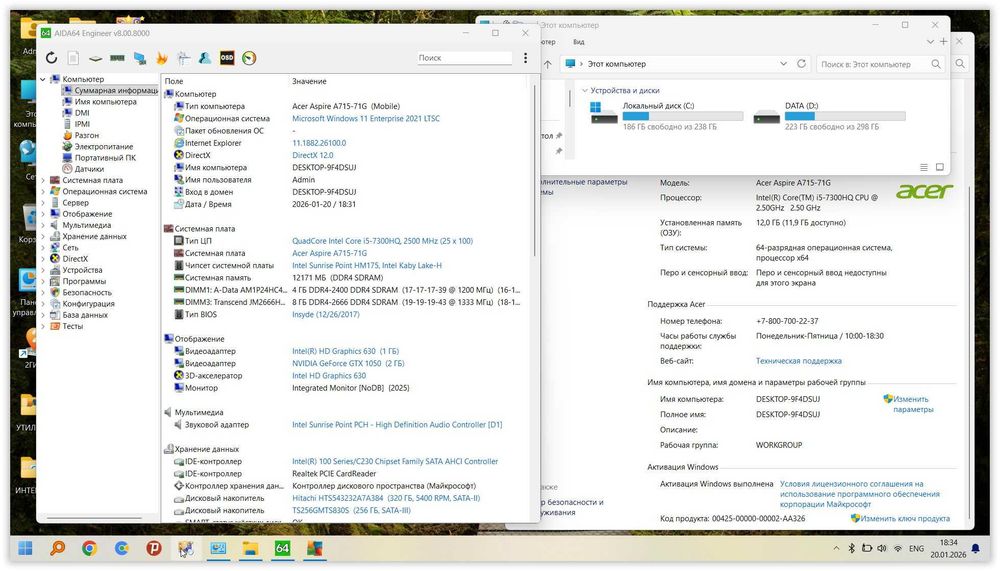Screen dimensions: 1000x571
Task: Expand the Сеть tree node
Action: pyautogui.click(x=43, y=248)
